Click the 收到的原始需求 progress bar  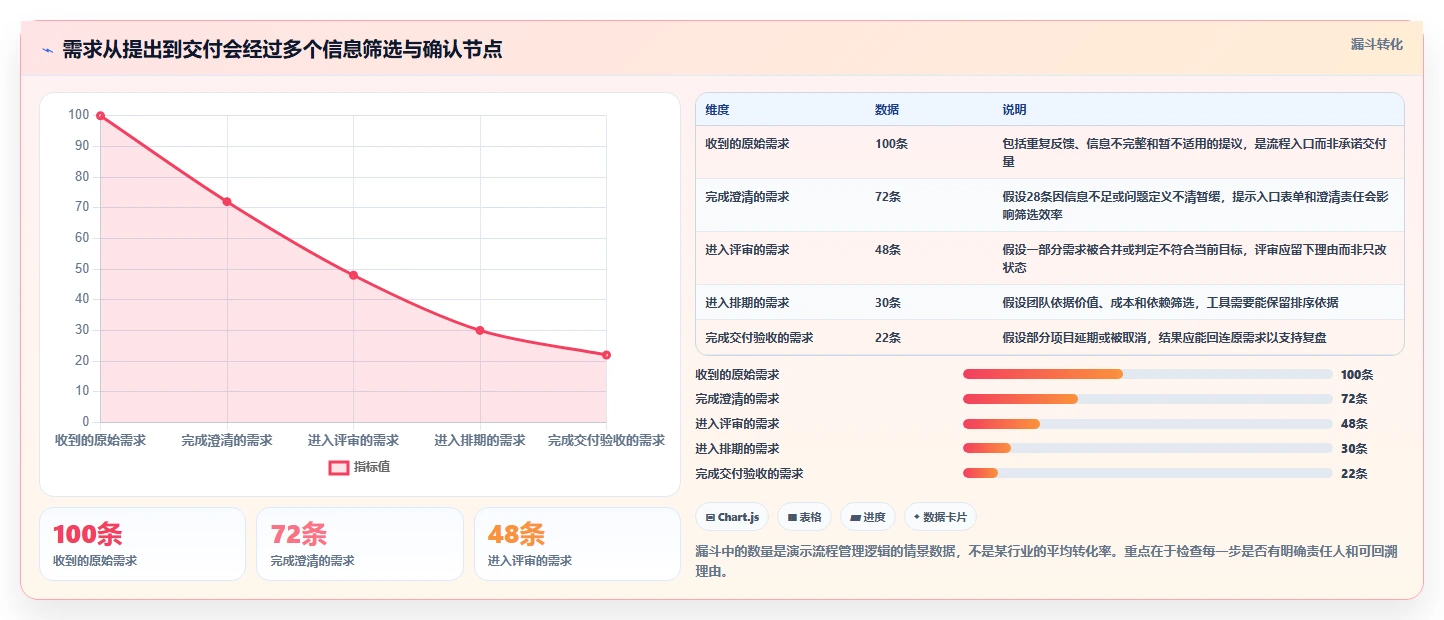[1147, 374]
